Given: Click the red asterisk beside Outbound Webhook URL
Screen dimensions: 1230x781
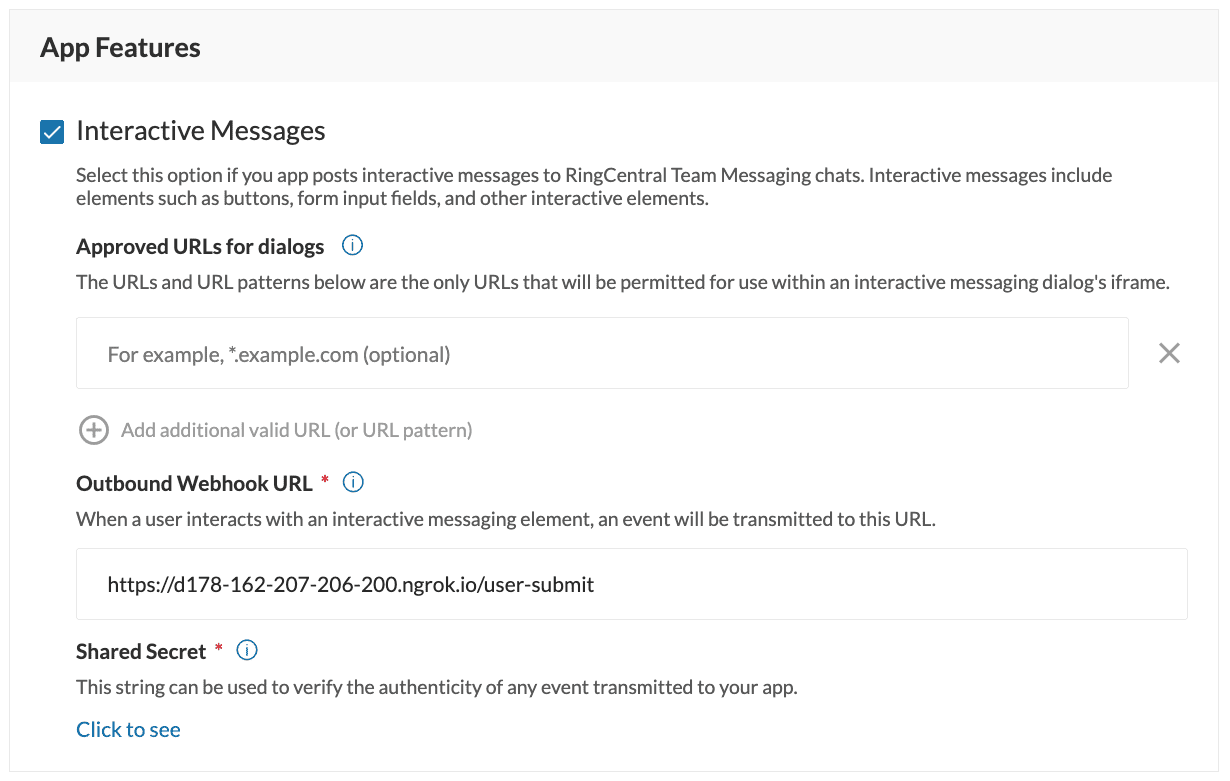Looking at the screenshot, I should tap(325, 482).
